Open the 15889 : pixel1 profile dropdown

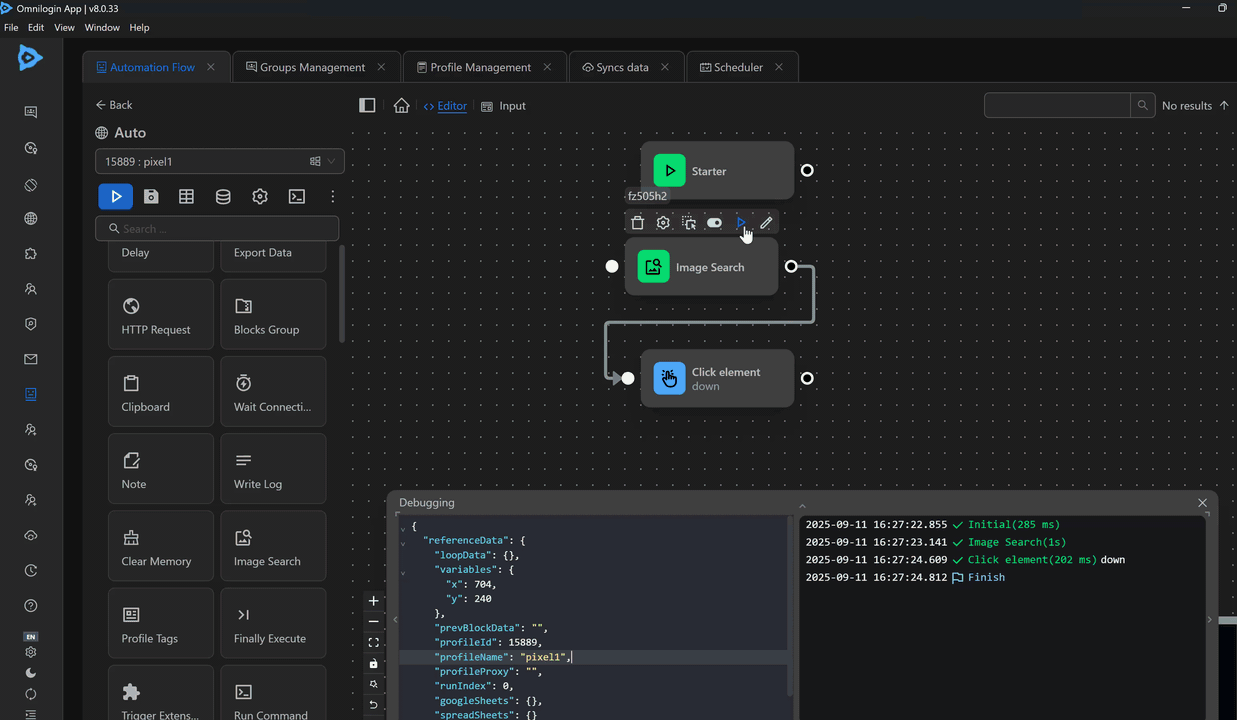pos(219,161)
